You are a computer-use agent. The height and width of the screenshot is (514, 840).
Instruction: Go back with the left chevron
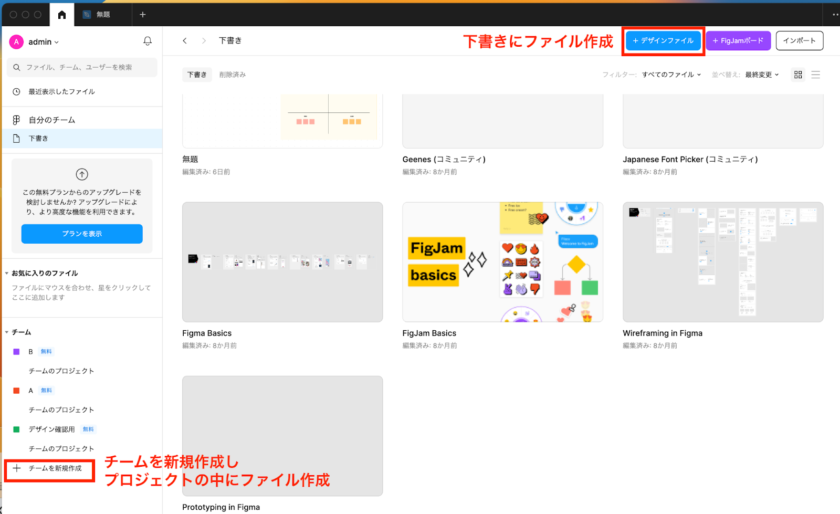pyautogui.click(x=185, y=41)
